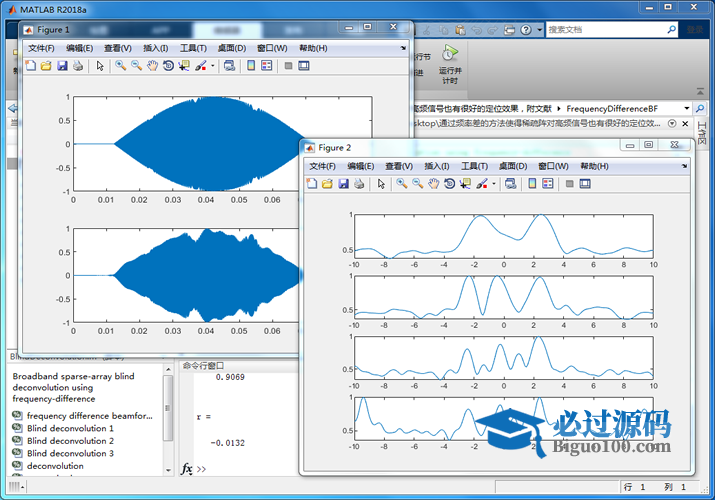Toggle Insert Colorbar in Figure 2 toolbar
The image size is (715, 500).
(532, 184)
